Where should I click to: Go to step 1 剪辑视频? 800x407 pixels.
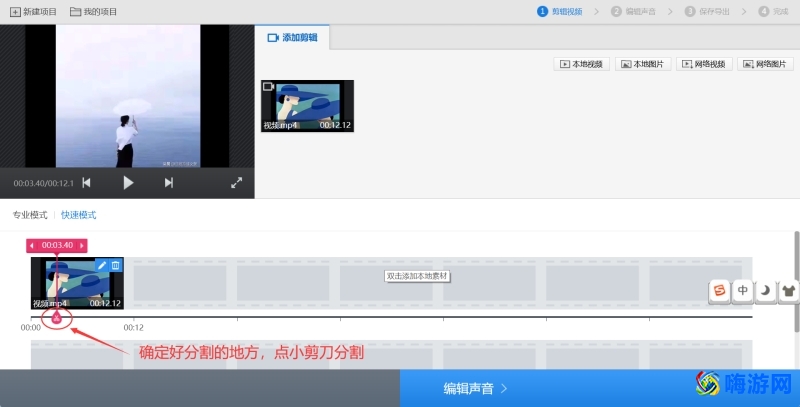click(560, 11)
